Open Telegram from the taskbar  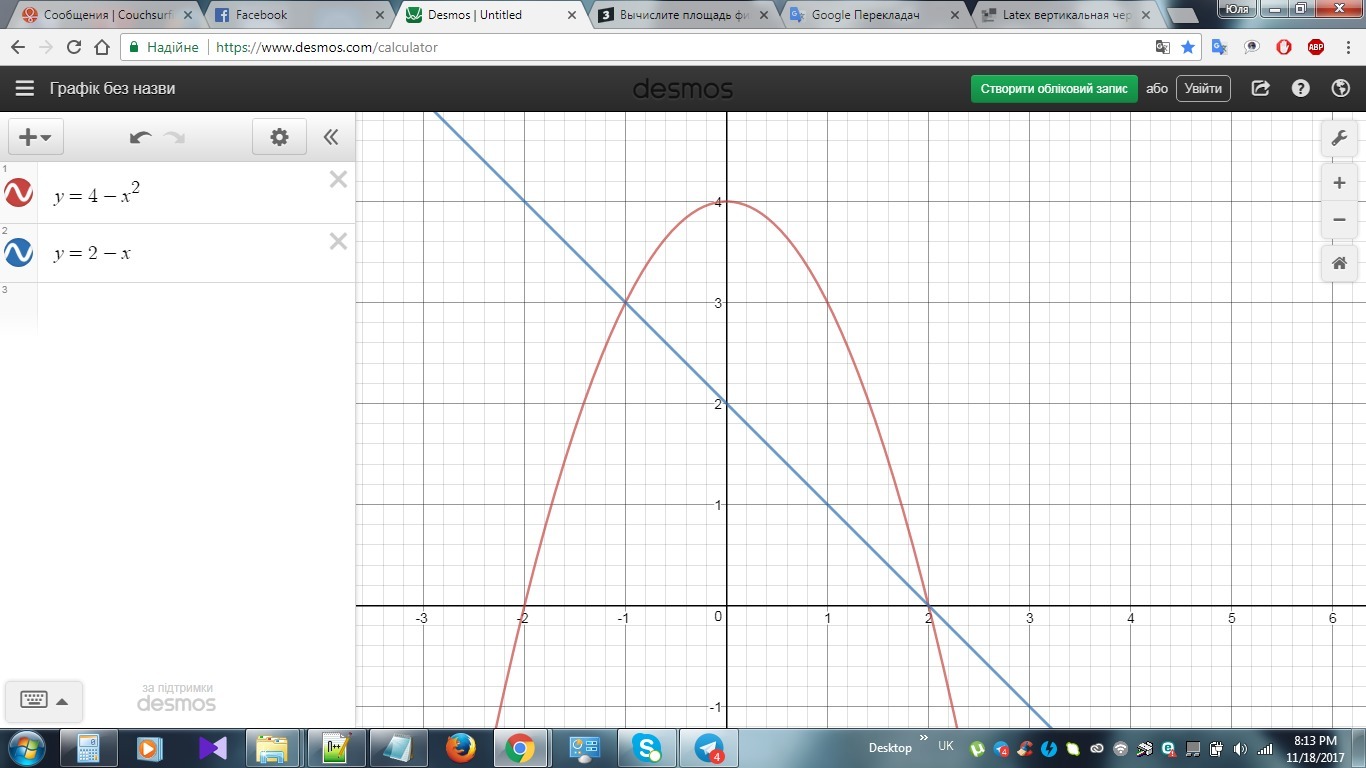pos(708,747)
